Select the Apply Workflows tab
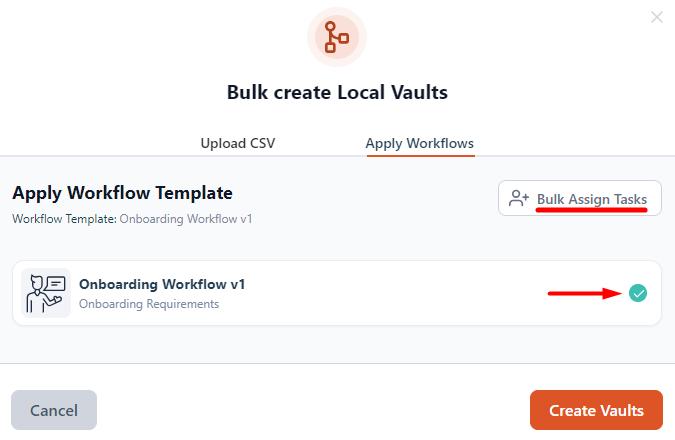Screen dimensions: 675x440 tap(420, 143)
